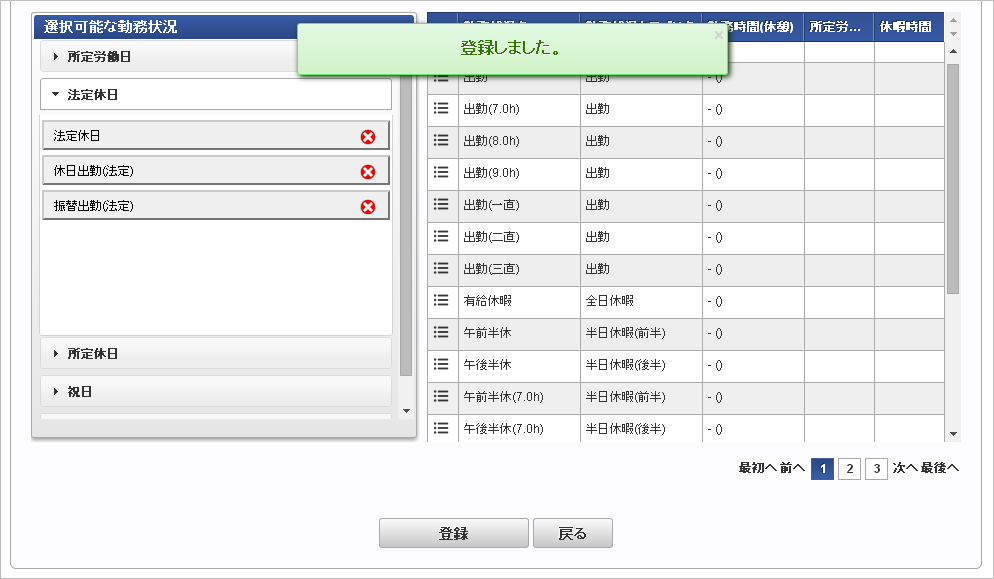Click drag-handle icon in 出勤(7.0h) row
The width and height of the screenshot is (994, 579).
pyautogui.click(x=441, y=108)
